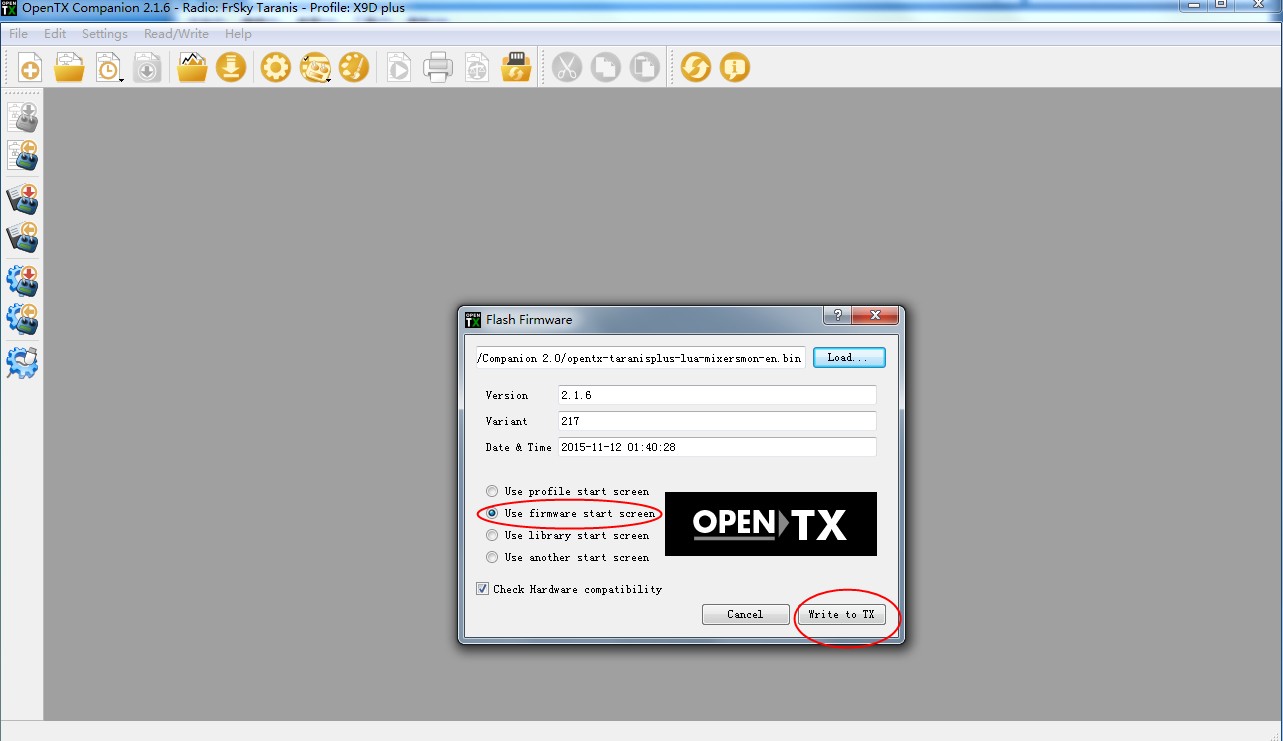Click the Simulate play-page toolbar icon
1283x741 pixels.
(398, 68)
